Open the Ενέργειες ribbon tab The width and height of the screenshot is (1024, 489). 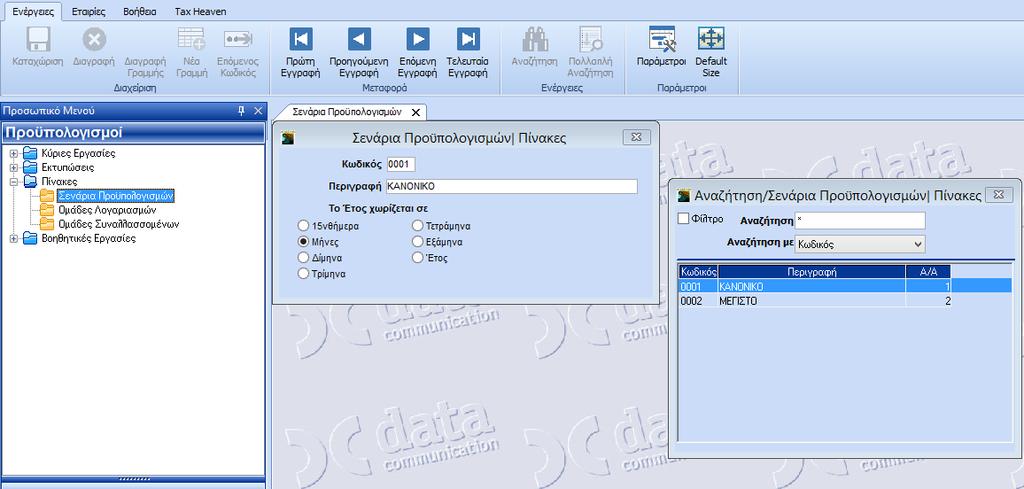(32, 11)
